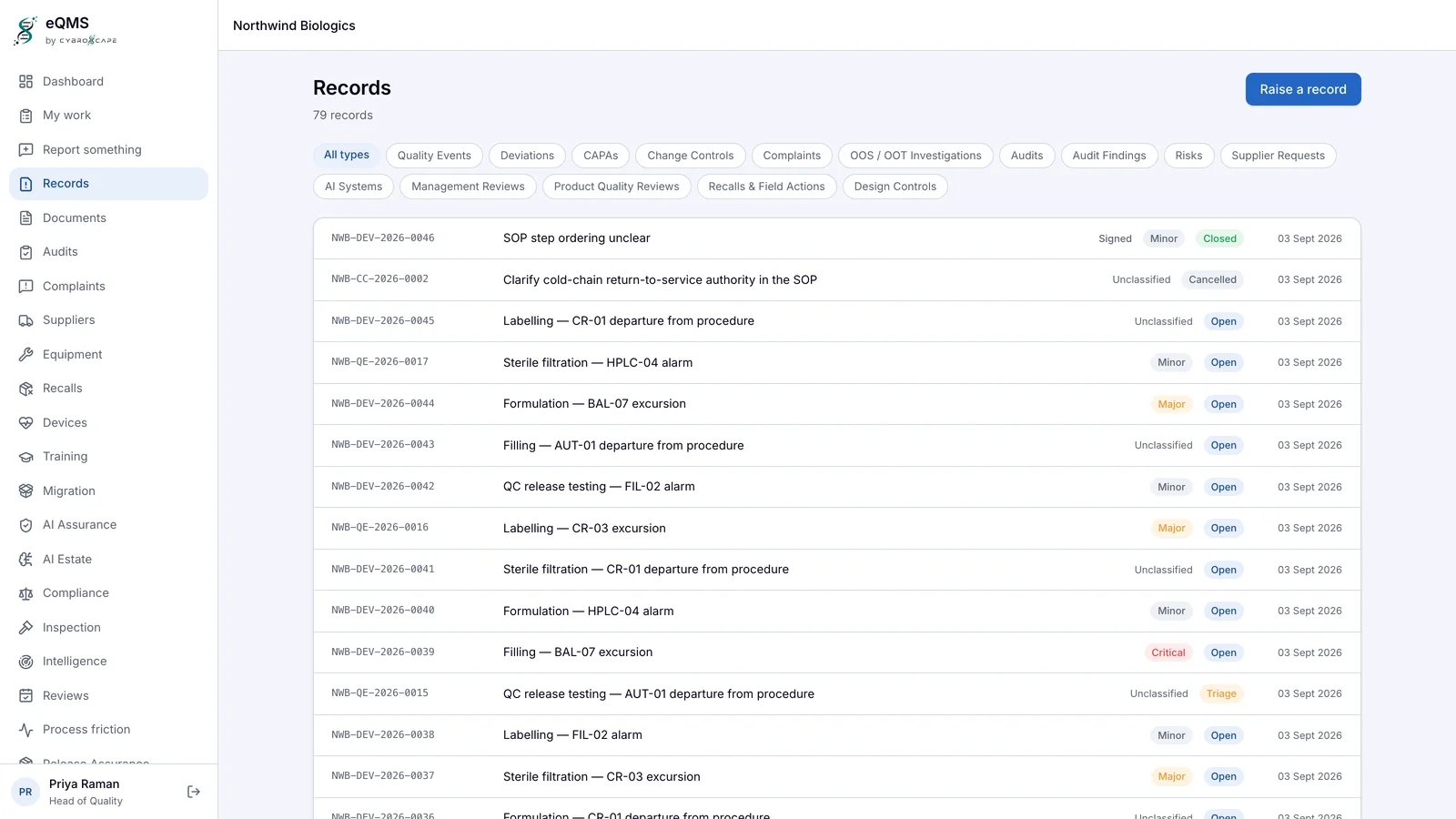Viewport: 1456px width, 819px height.
Task: Click Cancelled status on NWB-CC-2026-0002 row
Action: click(1212, 280)
